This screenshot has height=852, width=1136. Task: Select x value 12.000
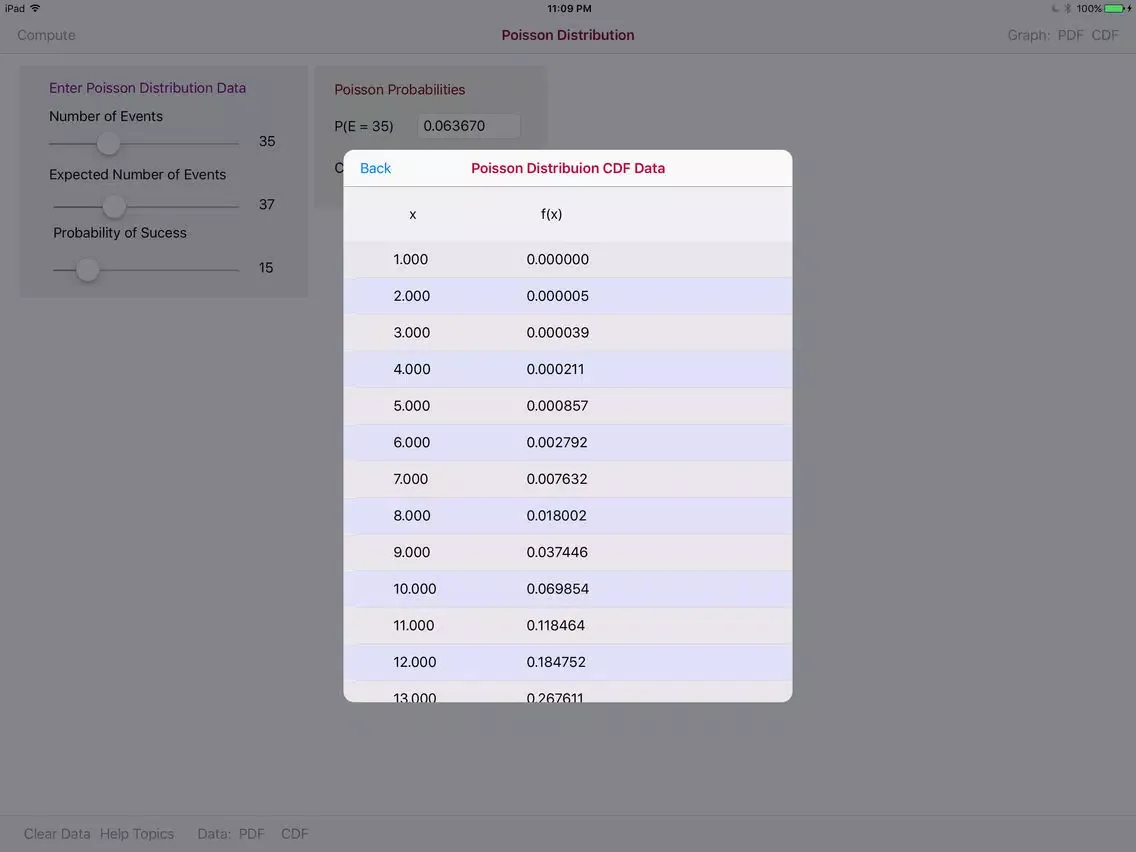pos(414,661)
